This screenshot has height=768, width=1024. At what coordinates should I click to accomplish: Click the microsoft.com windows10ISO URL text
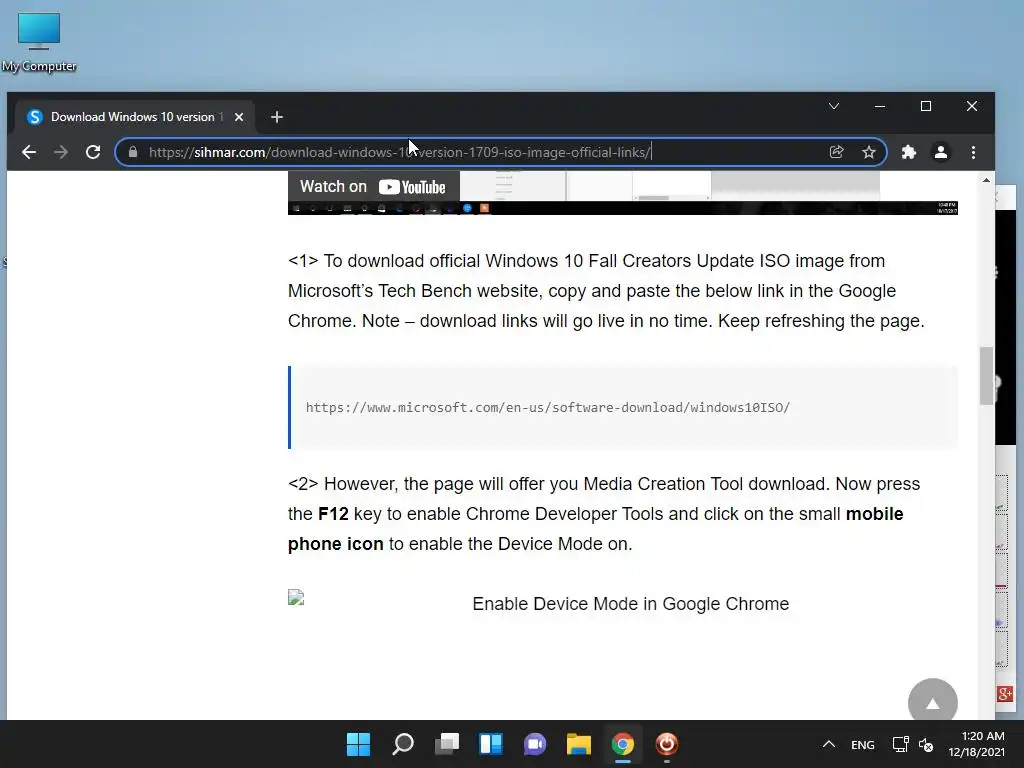point(548,408)
